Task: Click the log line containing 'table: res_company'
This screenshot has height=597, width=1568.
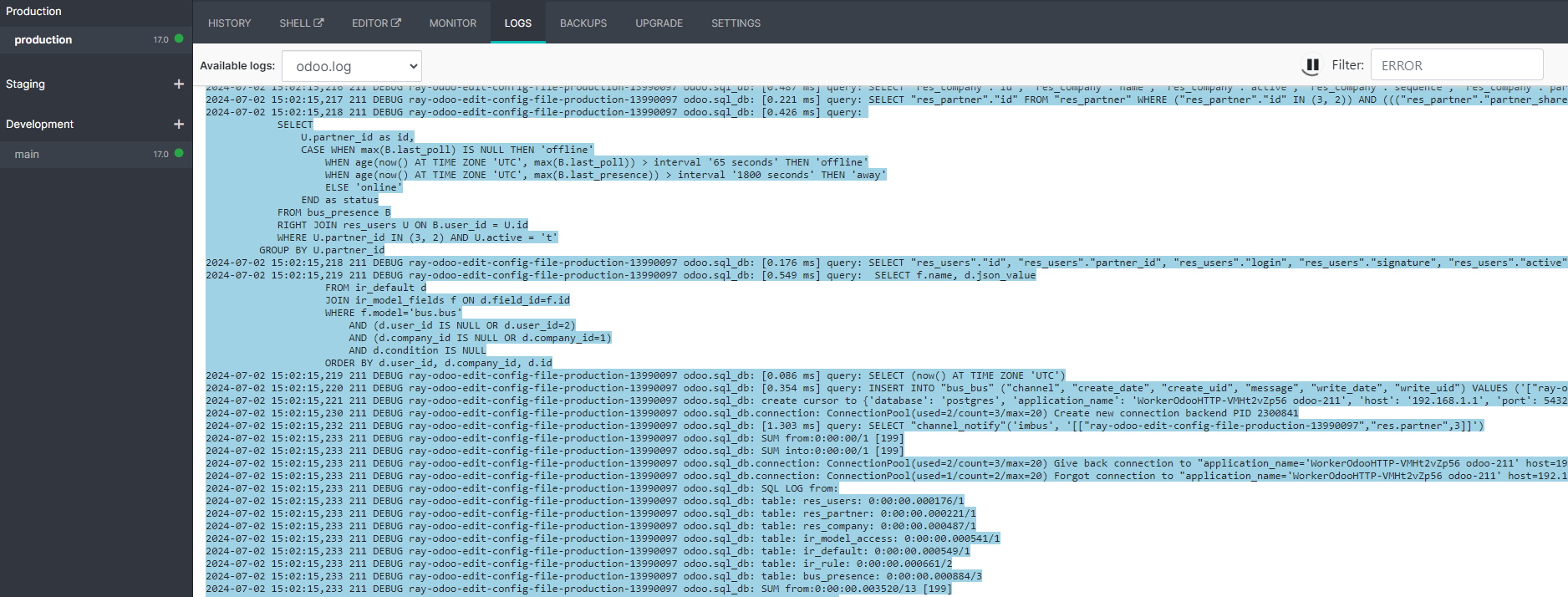Action: point(591,526)
